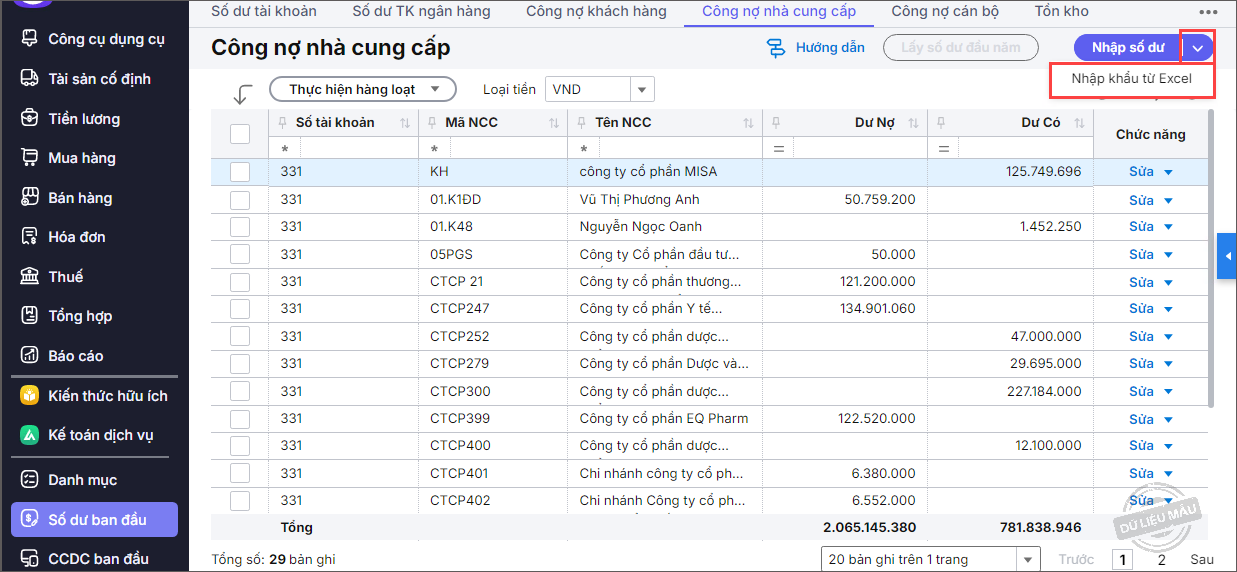Click the vertical scrollbar of the table

click(1213, 260)
